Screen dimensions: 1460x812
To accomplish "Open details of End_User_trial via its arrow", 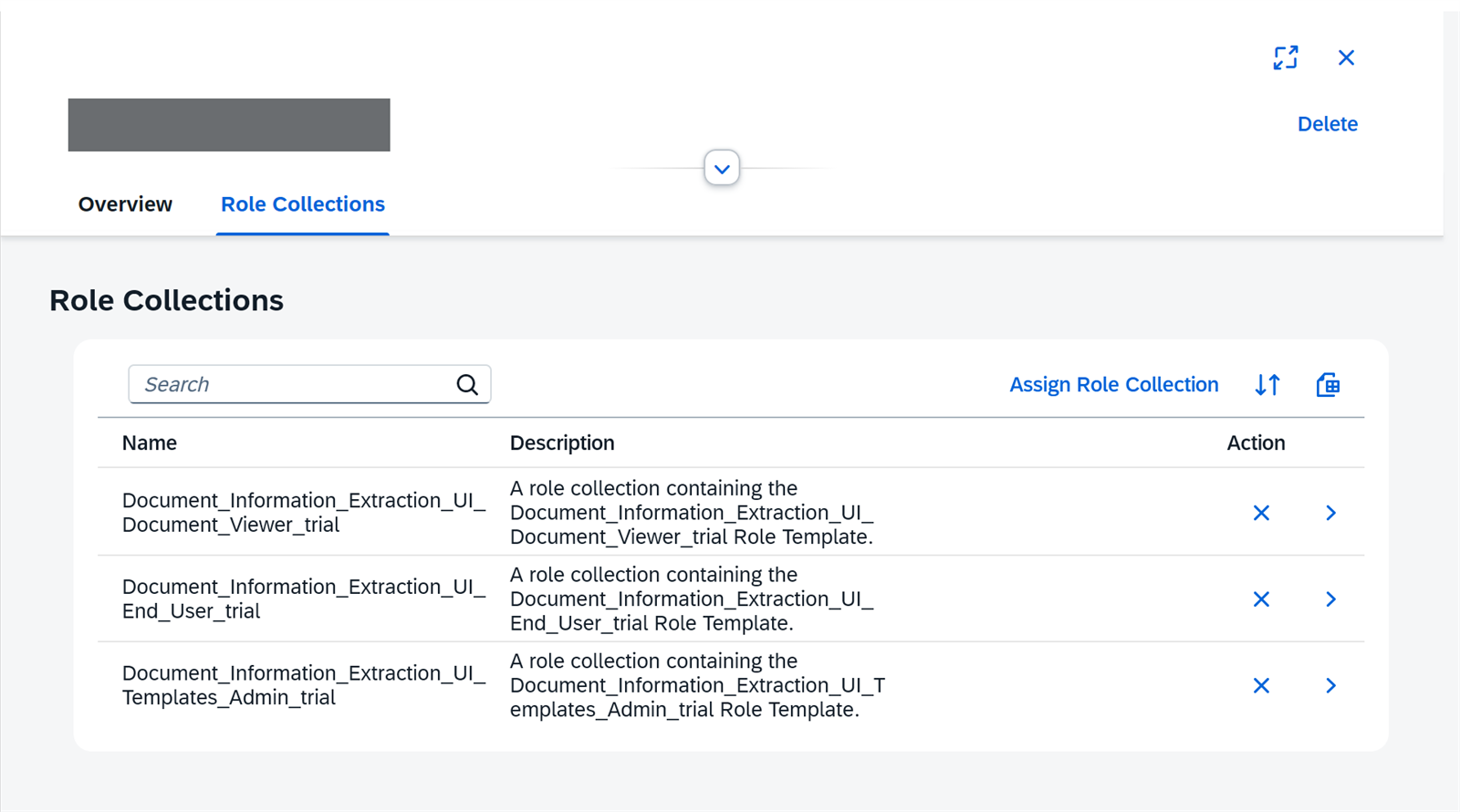I will click(x=1330, y=599).
